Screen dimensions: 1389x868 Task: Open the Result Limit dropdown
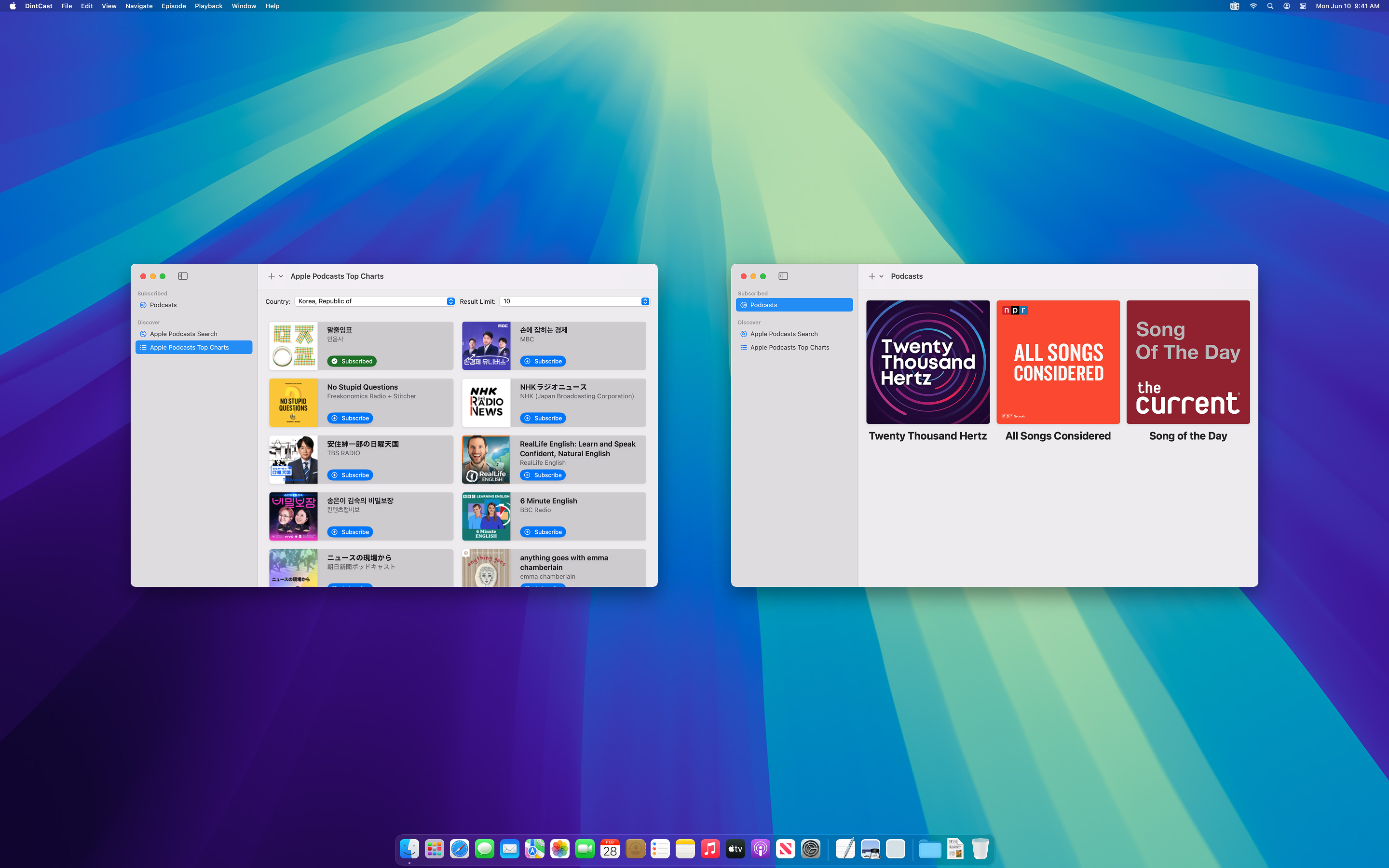[x=574, y=301]
